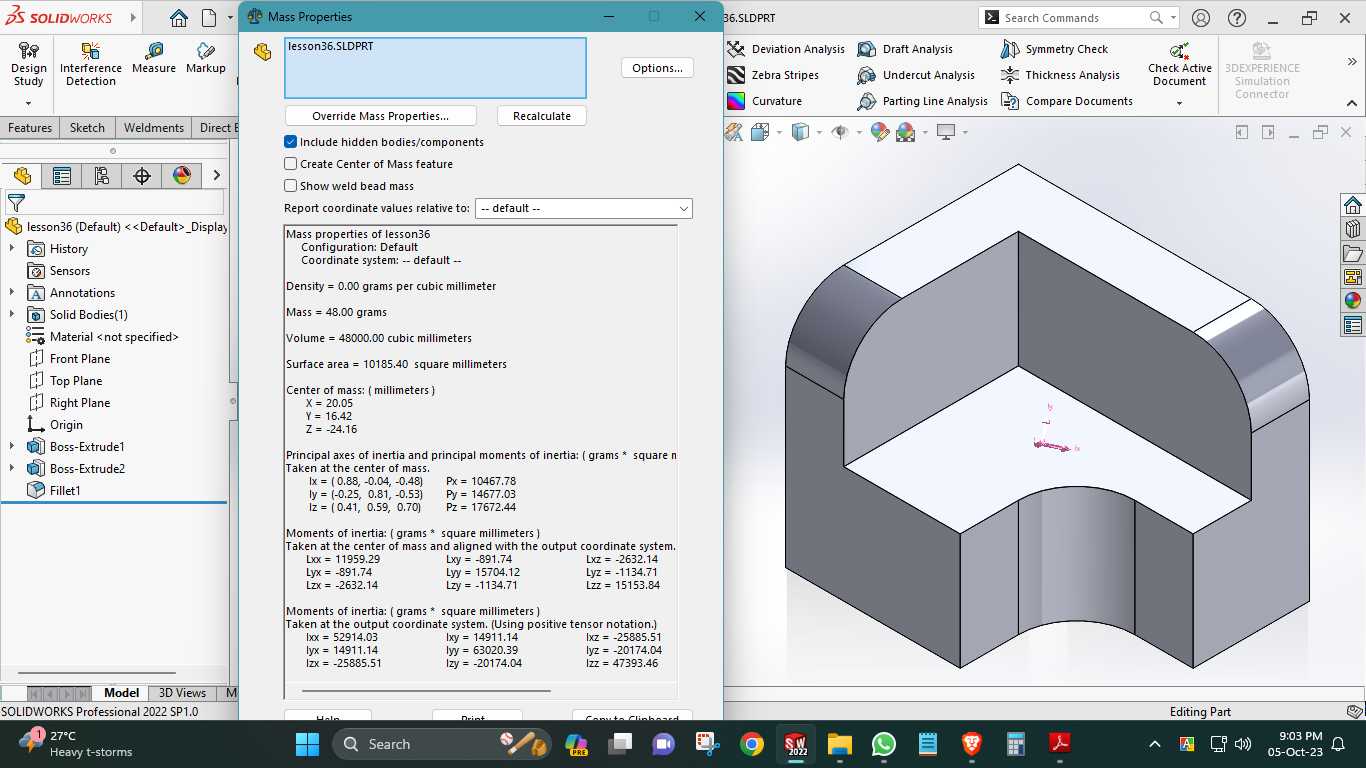Open the DisplayManager tab
Image resolution: width=1366 pixels, height=768 pixels.
pyautogui.click(x=182, y=176)
